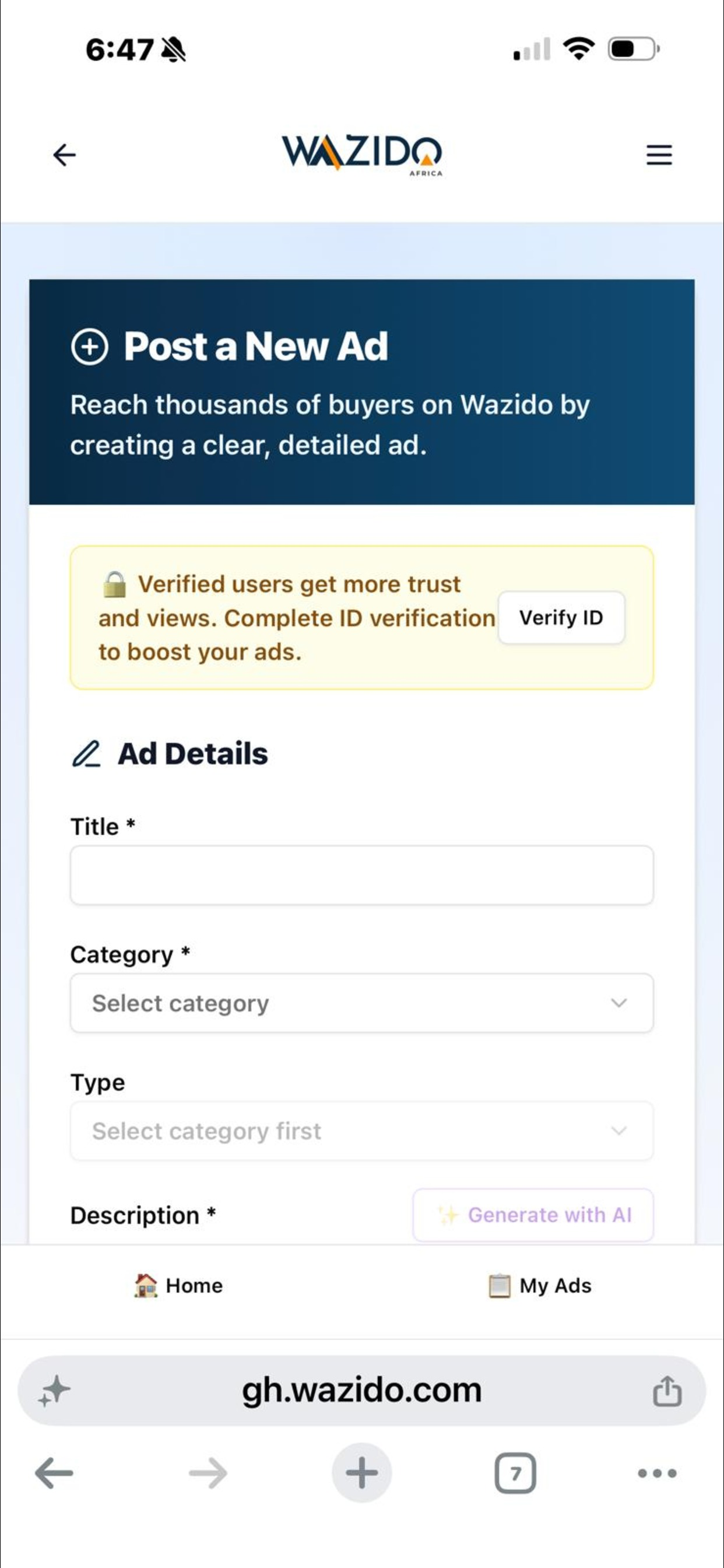Click the share icon in address bar
This screenshot has width=724, height=1568.
click(667, 1390)
